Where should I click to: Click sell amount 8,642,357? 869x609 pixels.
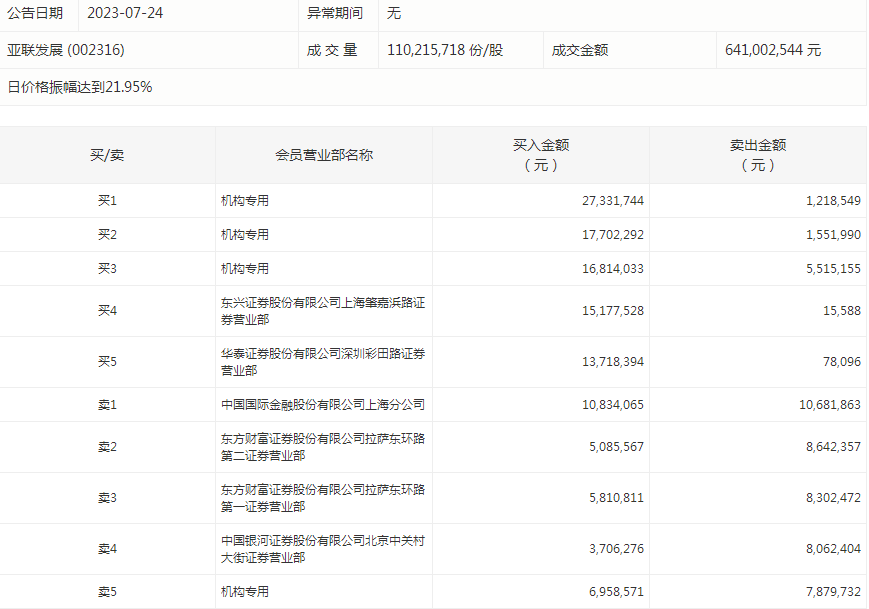[833, 447]
